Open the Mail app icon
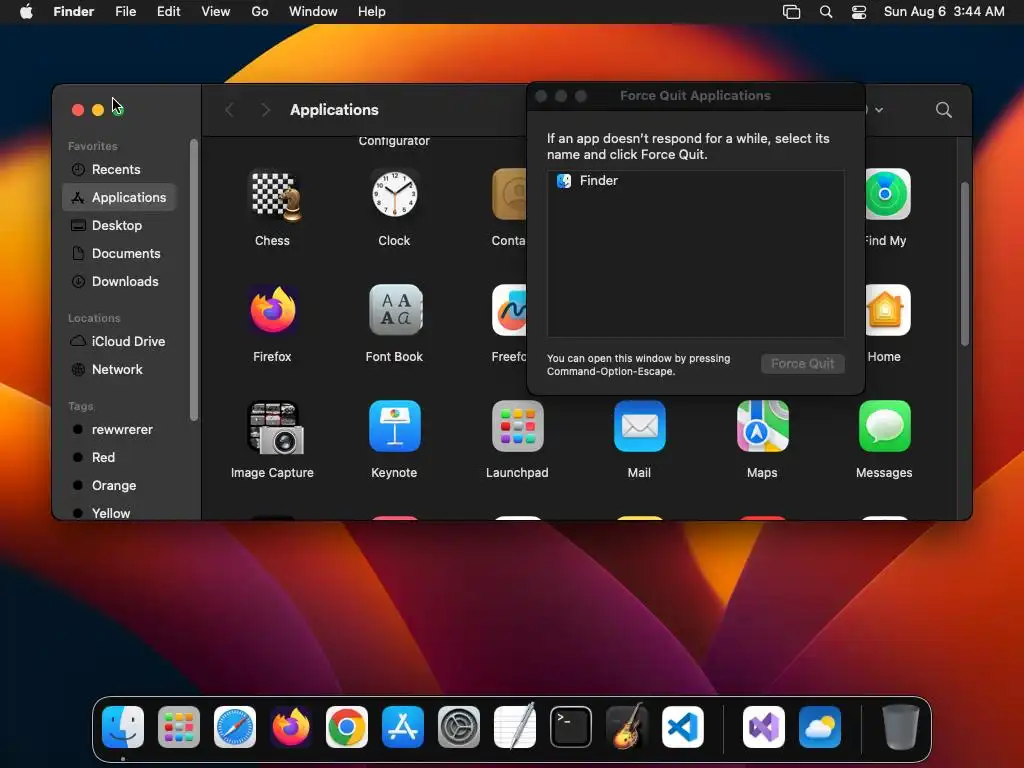Viewport: 1024px width, 768px height. tap(639, 426)
